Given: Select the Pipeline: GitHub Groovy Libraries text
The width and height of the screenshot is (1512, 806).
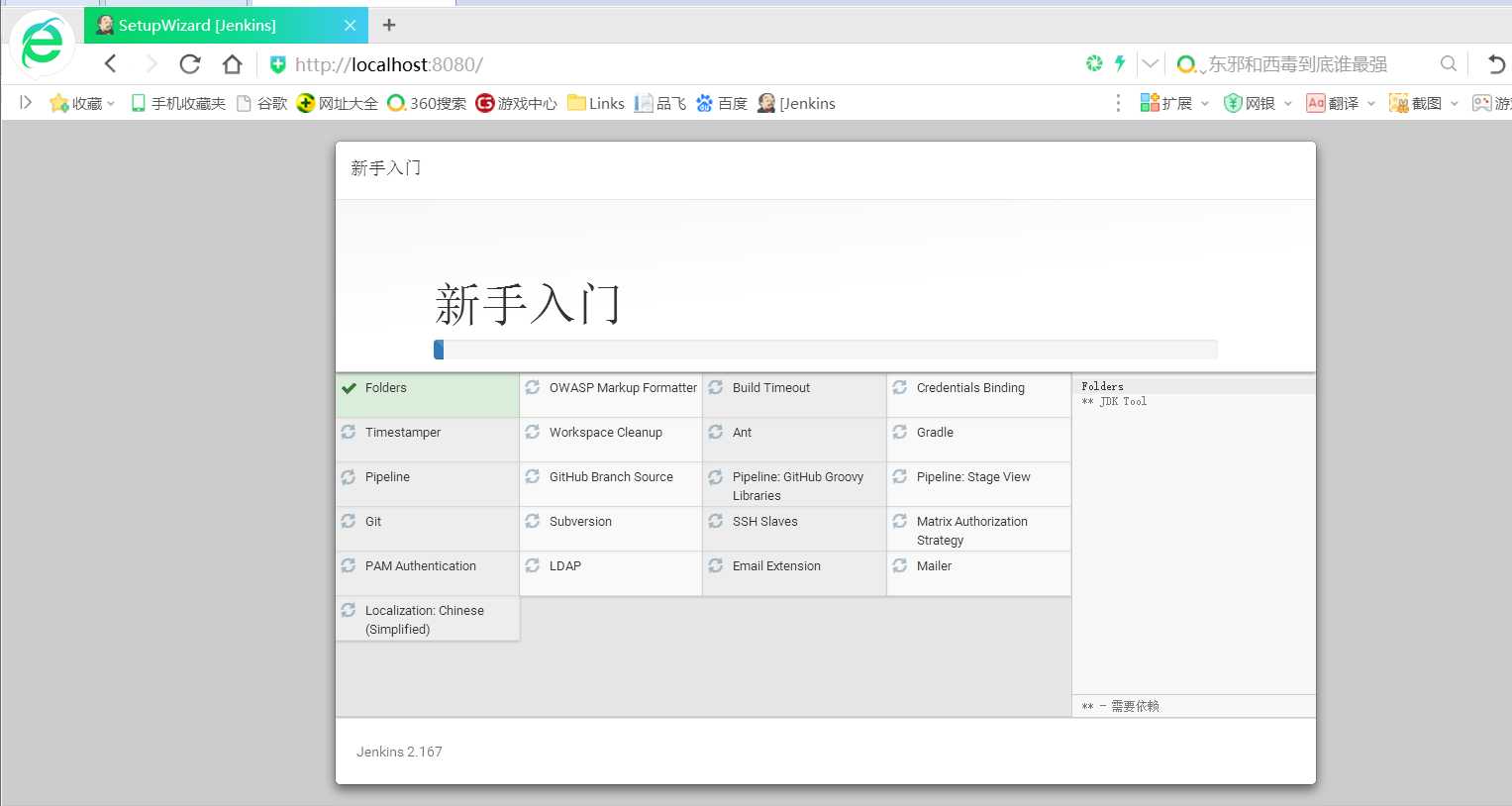Looking at the screenshot, I should point(798,486).
